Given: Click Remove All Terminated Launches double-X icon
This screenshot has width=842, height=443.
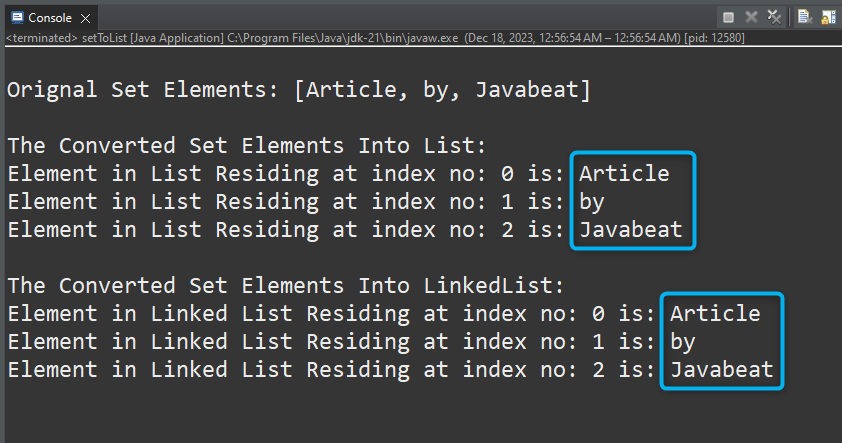Looking at the screenshot, I should 774,17.
